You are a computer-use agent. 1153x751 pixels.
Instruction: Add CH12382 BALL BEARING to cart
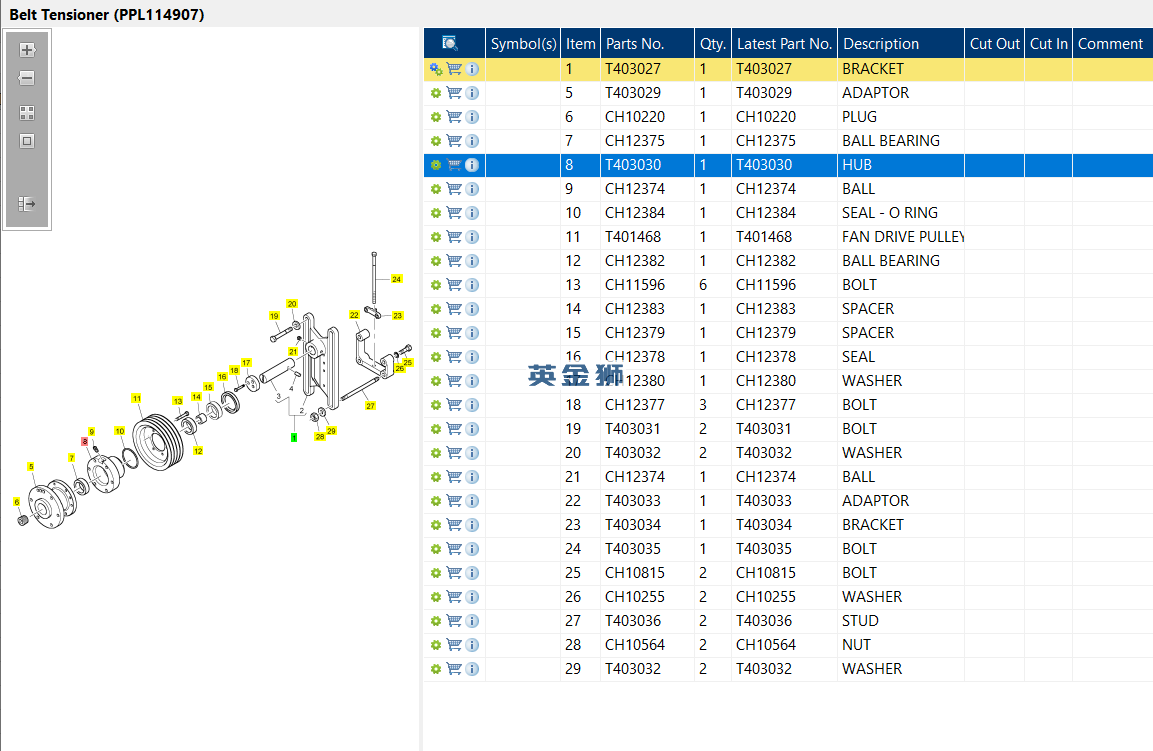[x=454, y=261]
